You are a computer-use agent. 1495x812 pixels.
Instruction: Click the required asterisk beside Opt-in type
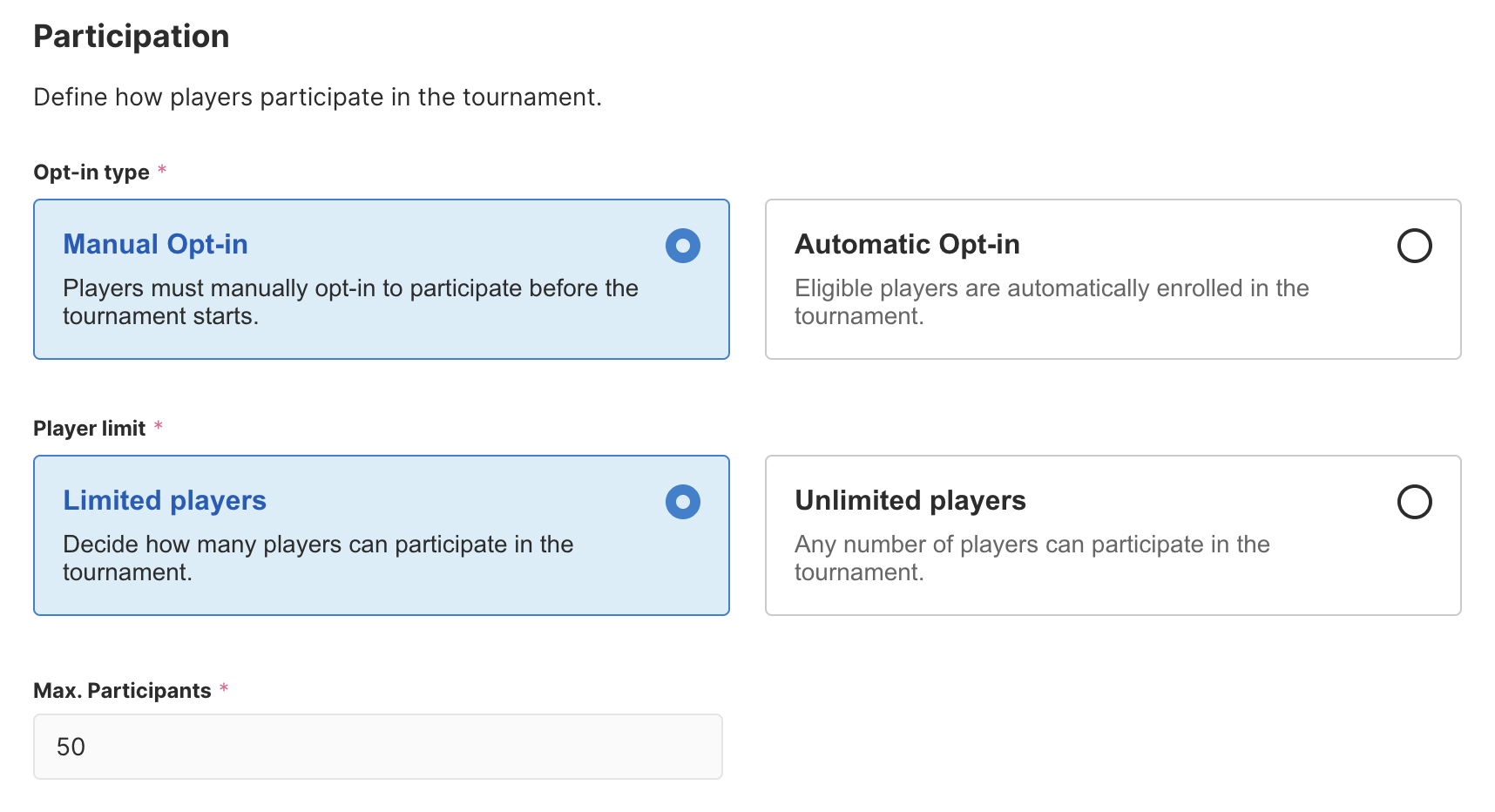162,171
